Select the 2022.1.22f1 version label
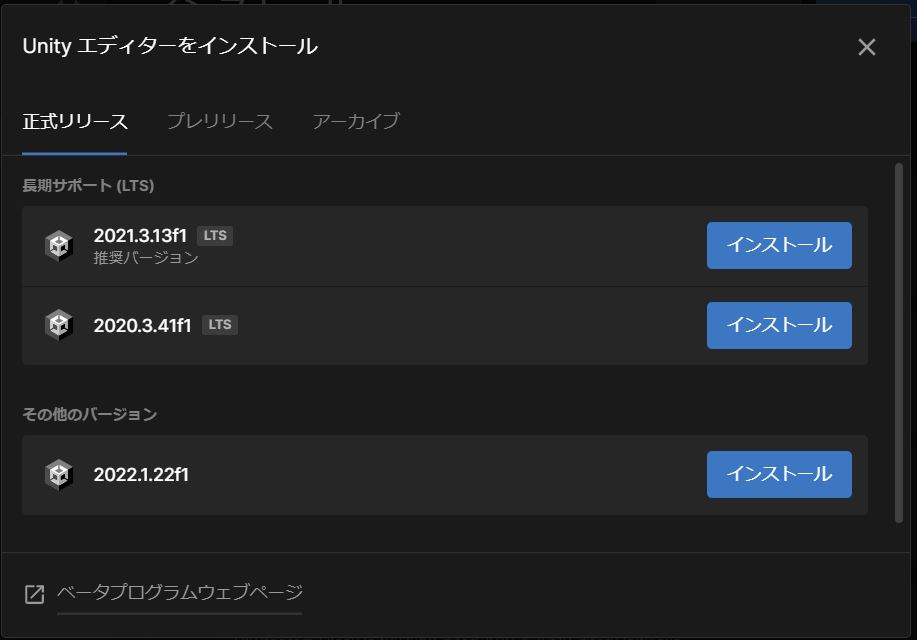Screen dimensions: 917x640 point(141,474)
